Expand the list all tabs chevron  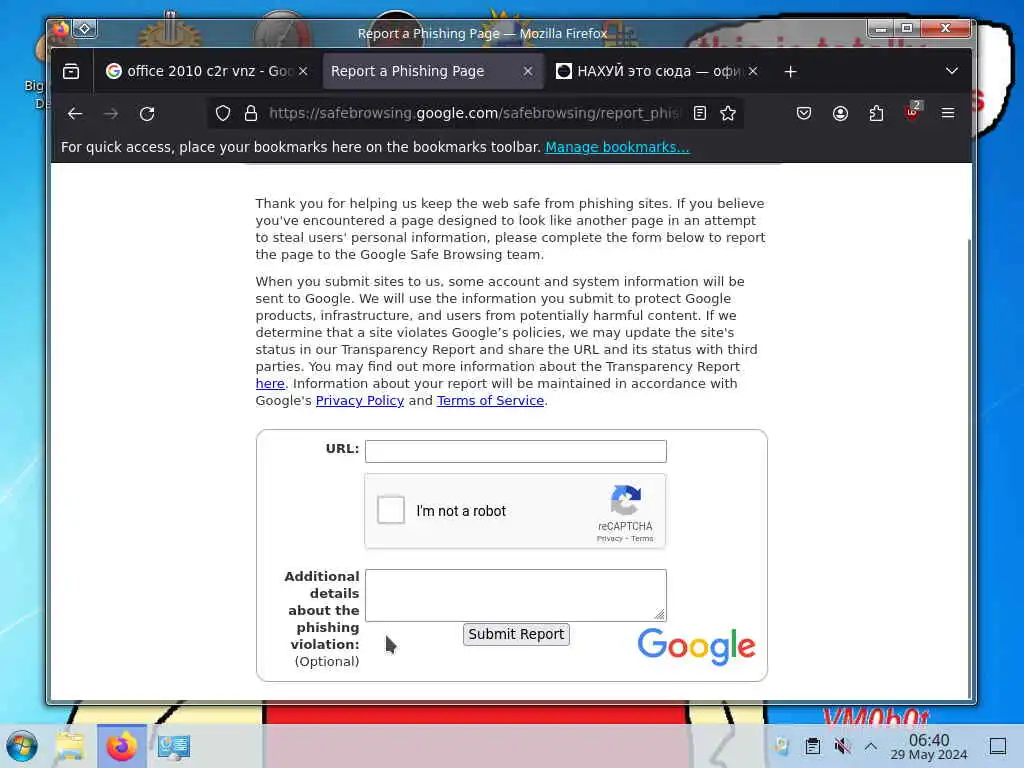952,71
